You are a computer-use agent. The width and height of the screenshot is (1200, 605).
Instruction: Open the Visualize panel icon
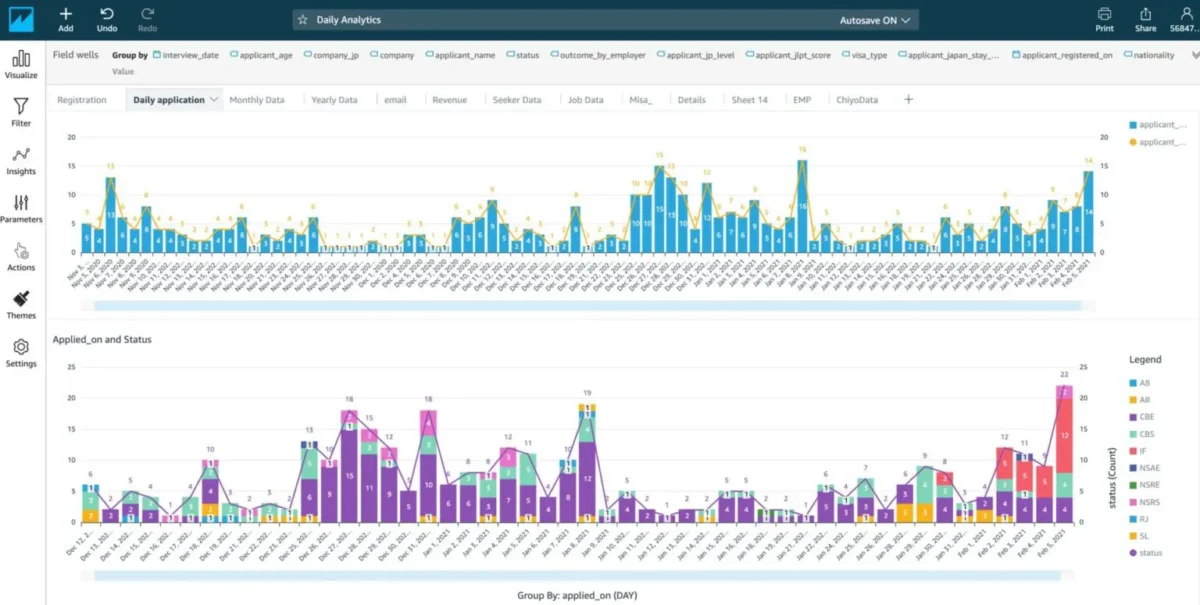(x=21, y=58)
